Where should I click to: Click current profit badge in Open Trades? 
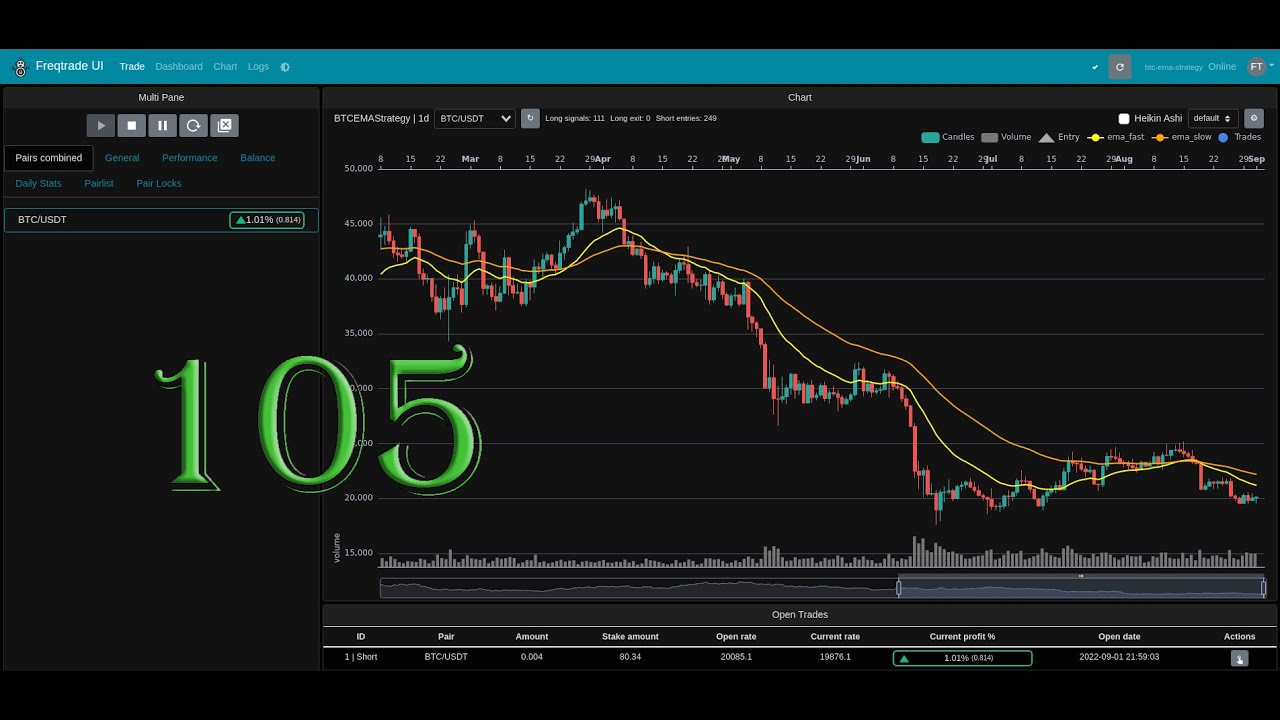tap(962, 658)
